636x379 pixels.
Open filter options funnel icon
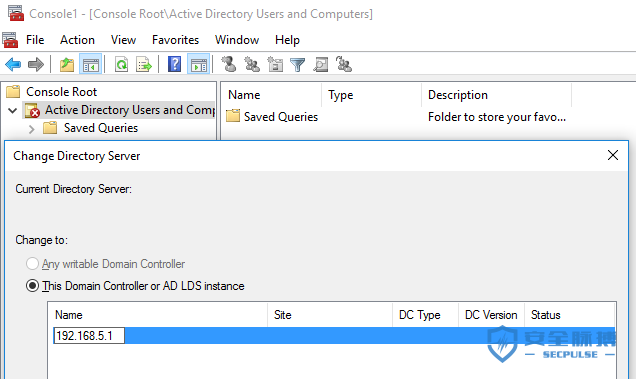(297, 65)
